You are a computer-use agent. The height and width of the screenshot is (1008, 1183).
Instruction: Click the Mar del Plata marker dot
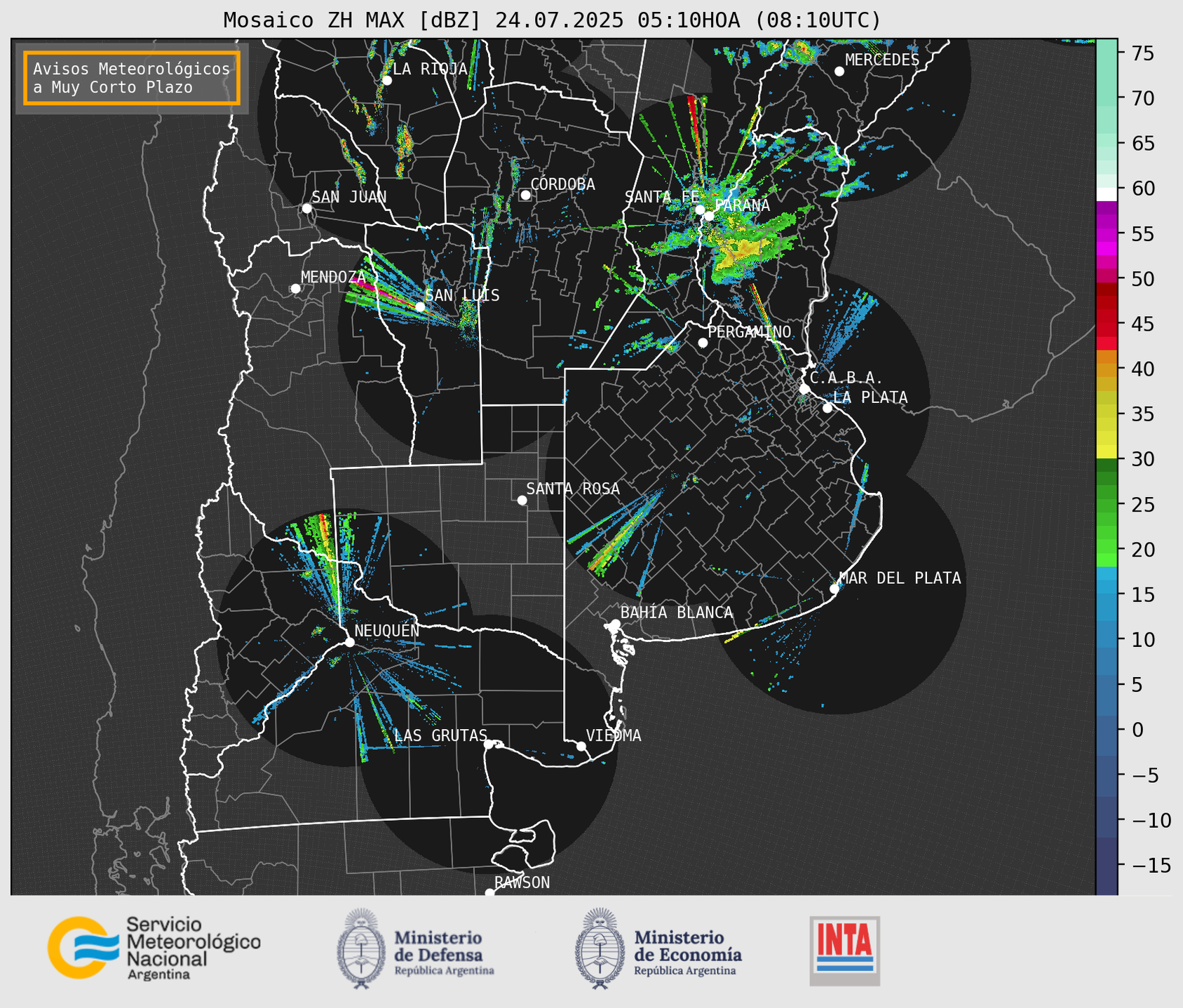click(834, 589)
